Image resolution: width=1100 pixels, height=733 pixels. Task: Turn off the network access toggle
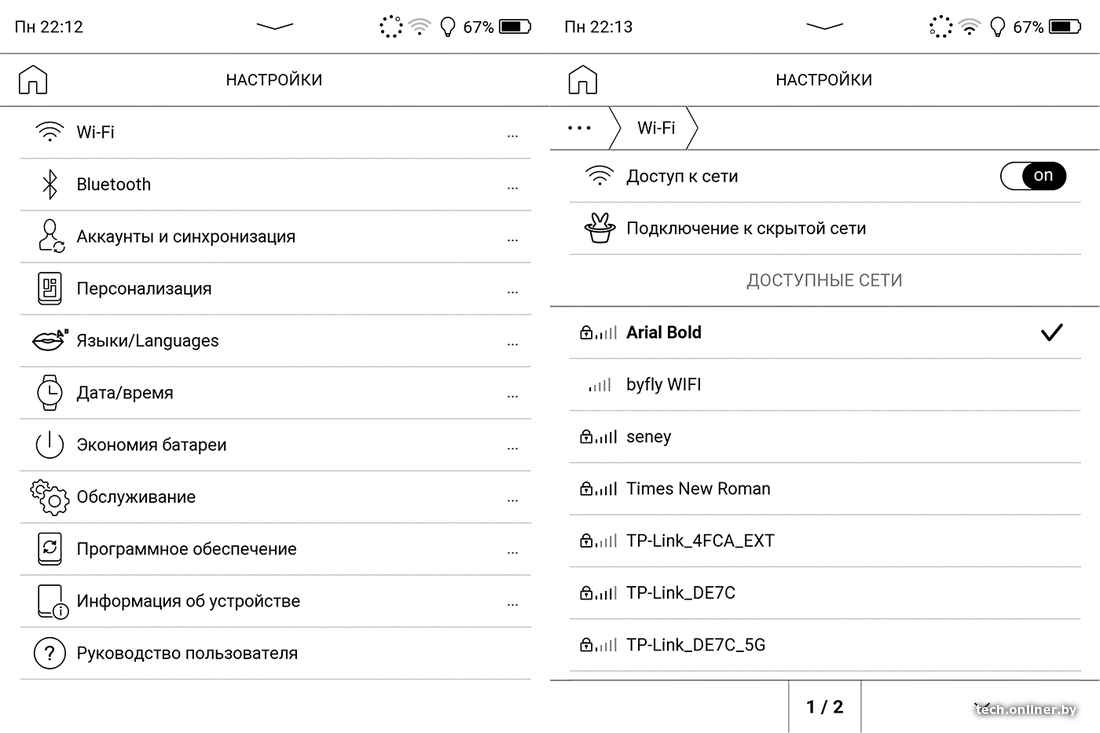pos(1033,176)
